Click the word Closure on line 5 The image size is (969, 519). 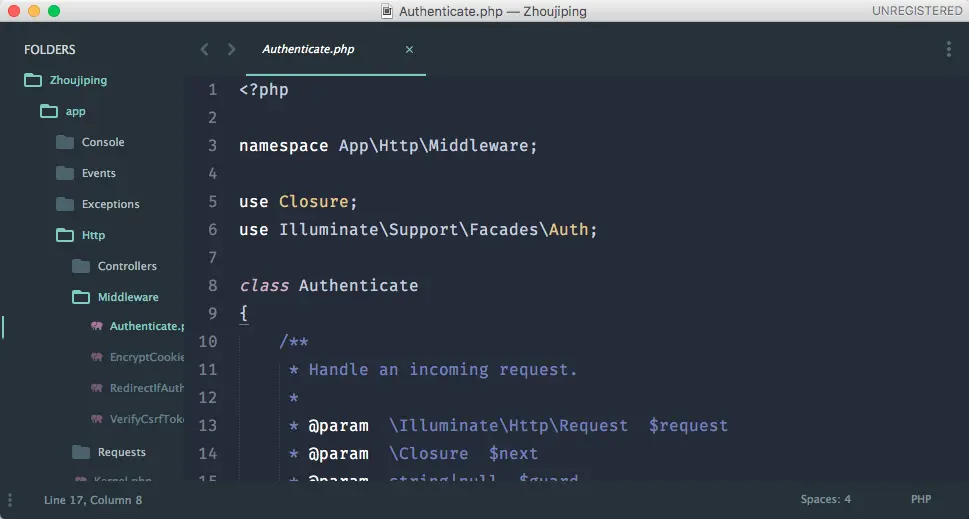(x=314, y=201)
